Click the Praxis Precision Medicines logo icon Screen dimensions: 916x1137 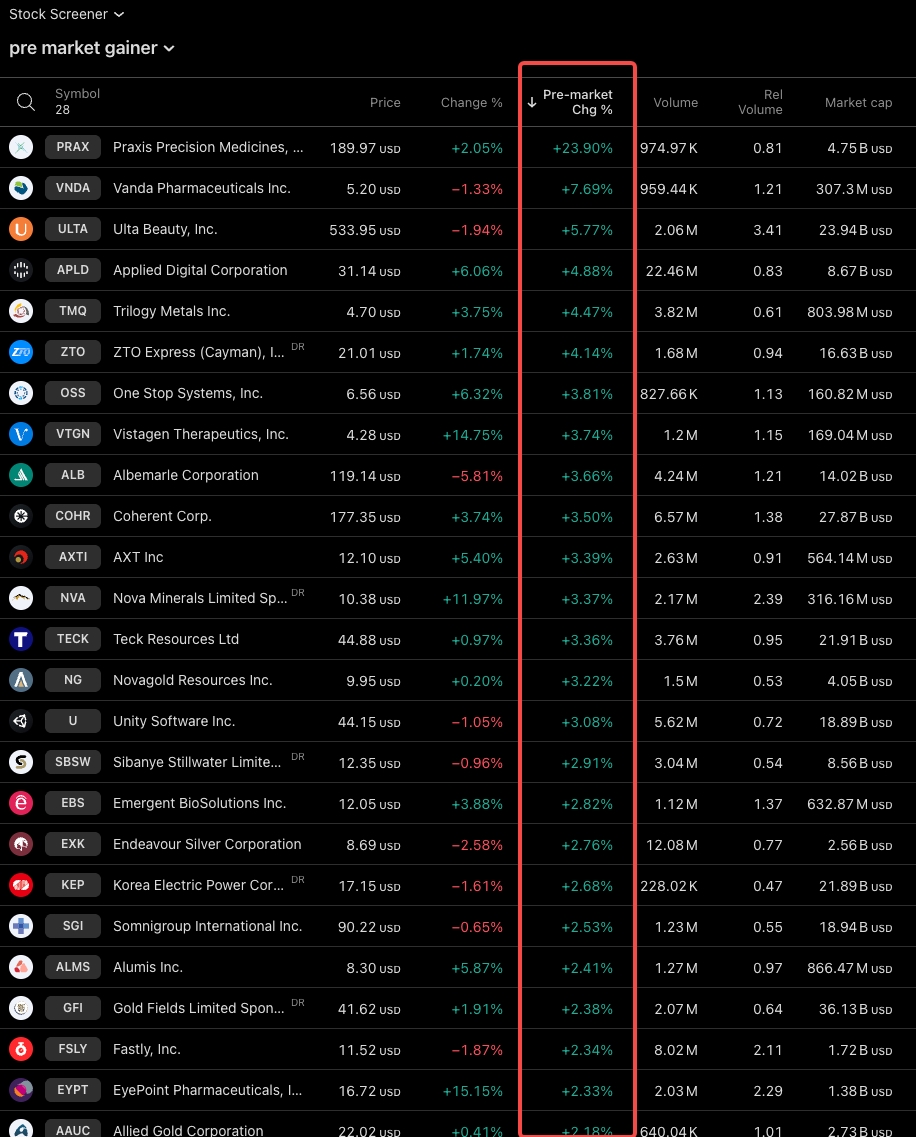pos(21,147)
